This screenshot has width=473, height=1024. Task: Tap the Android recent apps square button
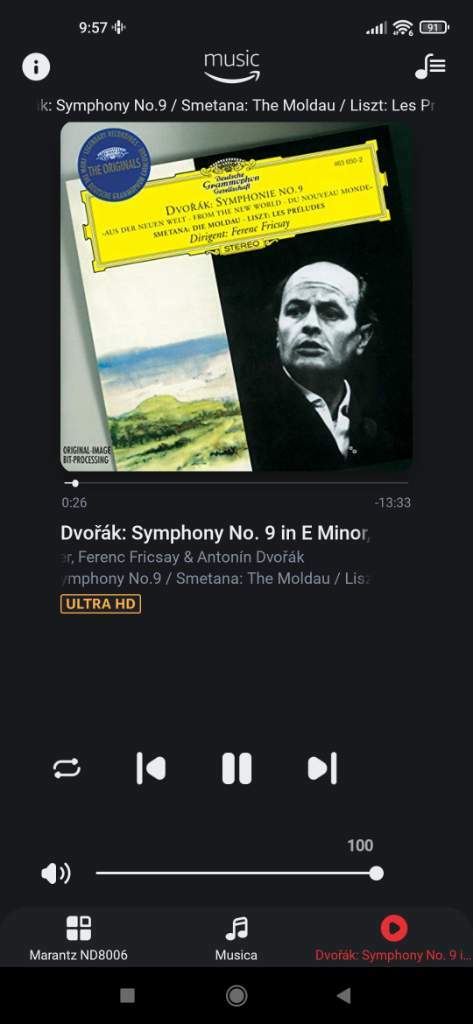[x=127, y=995]
